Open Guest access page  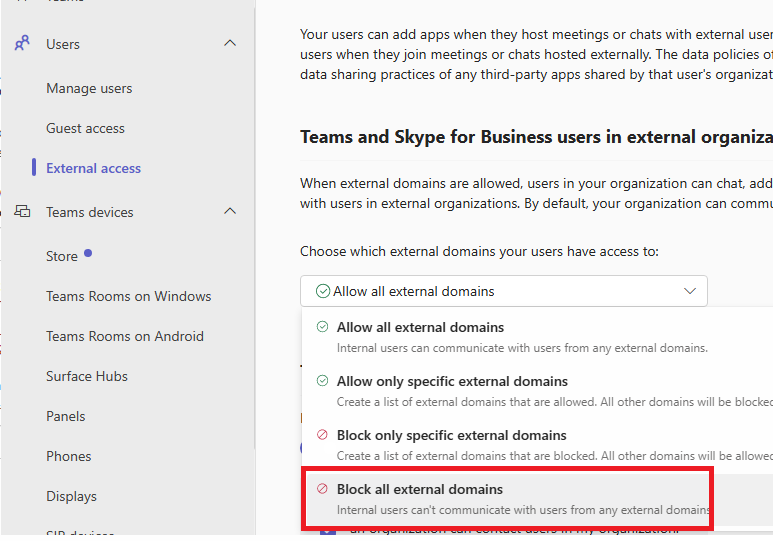pyautogui.click(x=85, y=128)
